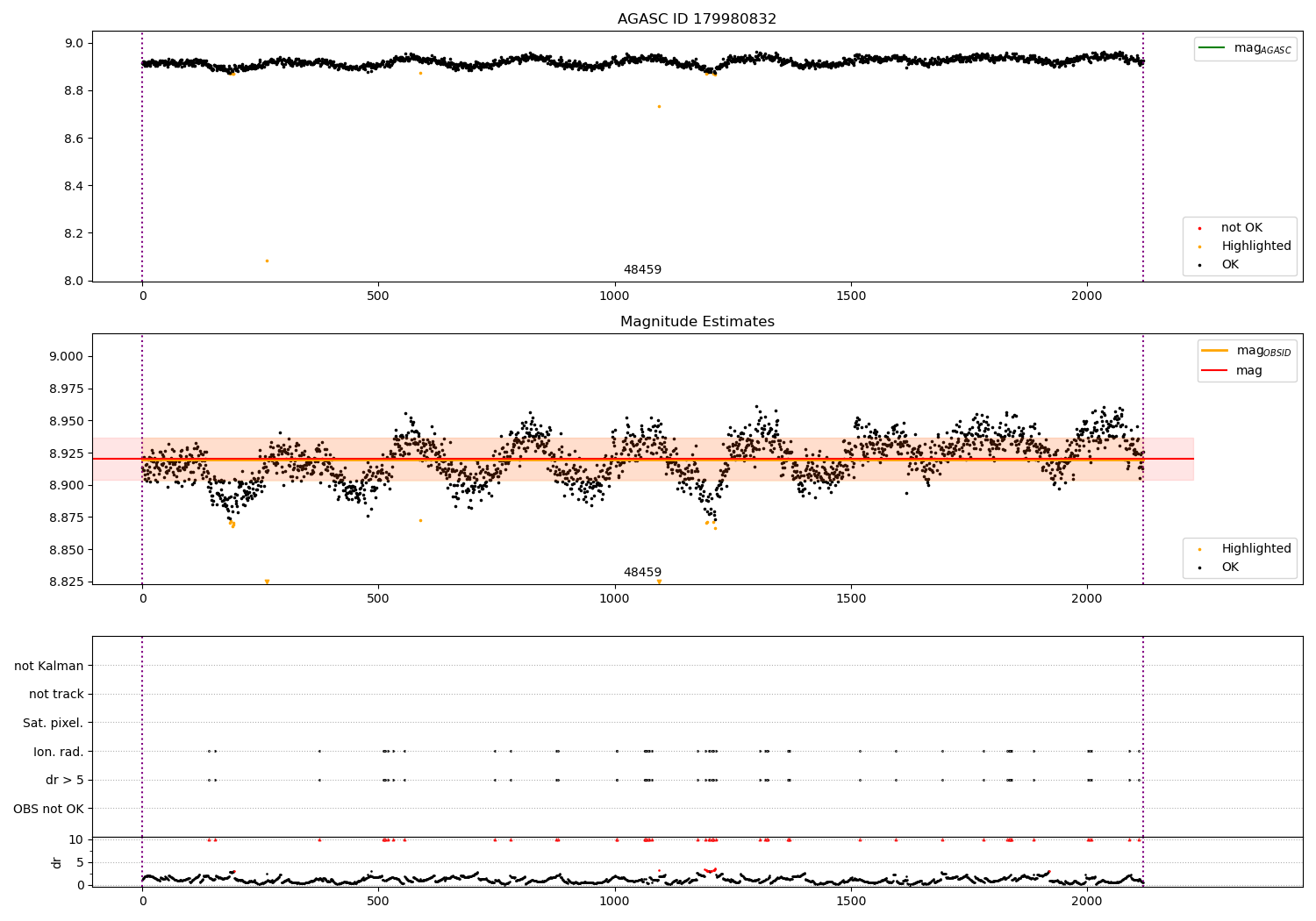Click the 48459 label in Magnitude Estimates plot
Screen dimensions: 1316x921
point(642,573)
